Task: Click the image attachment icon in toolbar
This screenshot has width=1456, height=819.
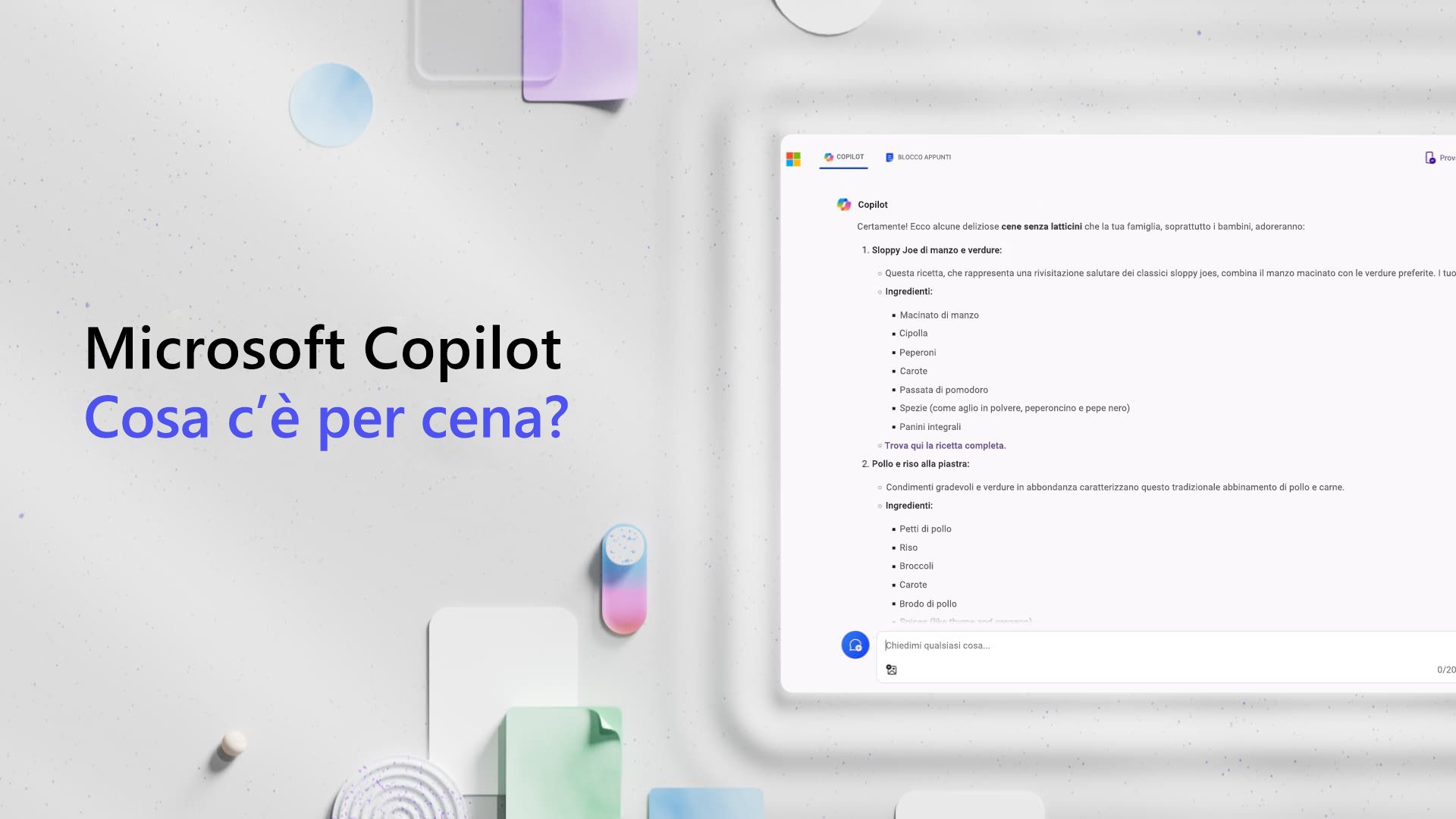Action: coord(892,669)
